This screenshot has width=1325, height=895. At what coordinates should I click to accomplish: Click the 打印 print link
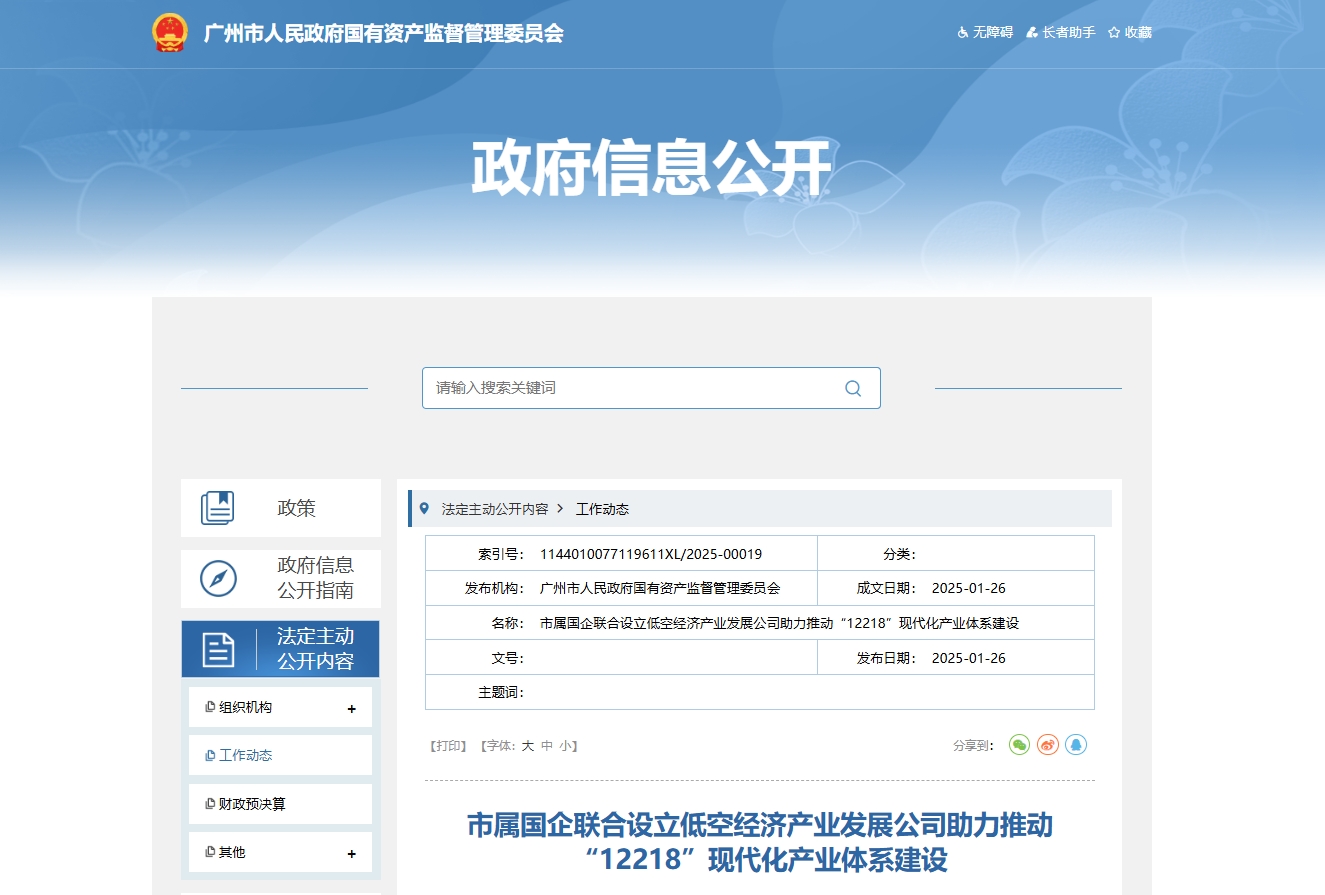click(448, 746)
